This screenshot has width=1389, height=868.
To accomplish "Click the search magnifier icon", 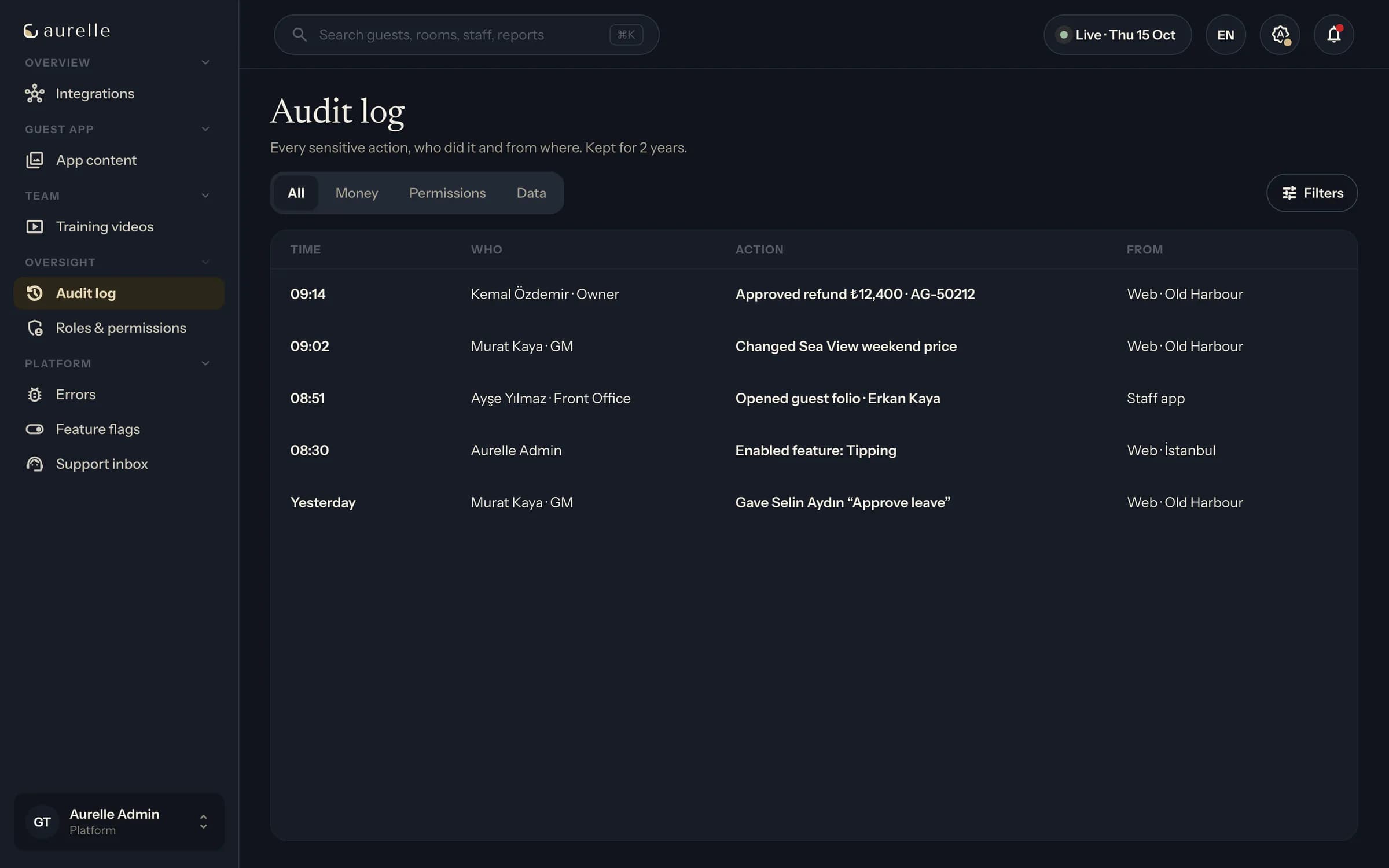I will tap(299, 35).
